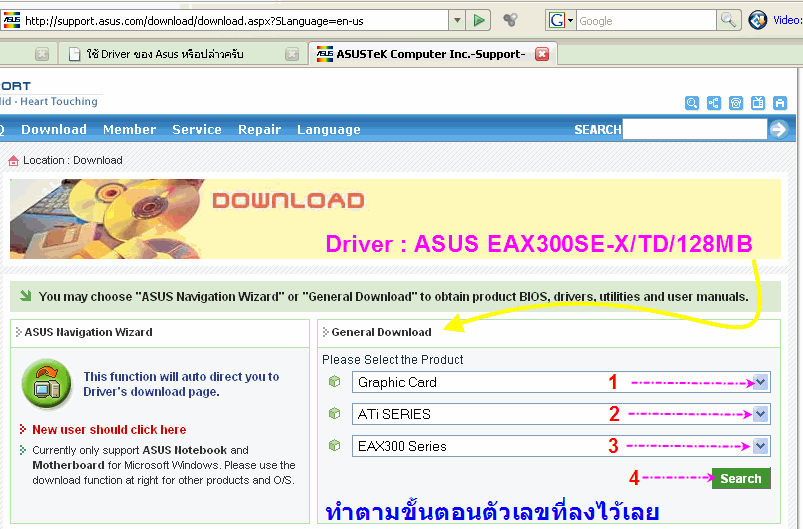The width and height of the screenshot is (803, 529).
Task: Click the green Navigation Wizard computer icon
Action: (x=47, y=384)
